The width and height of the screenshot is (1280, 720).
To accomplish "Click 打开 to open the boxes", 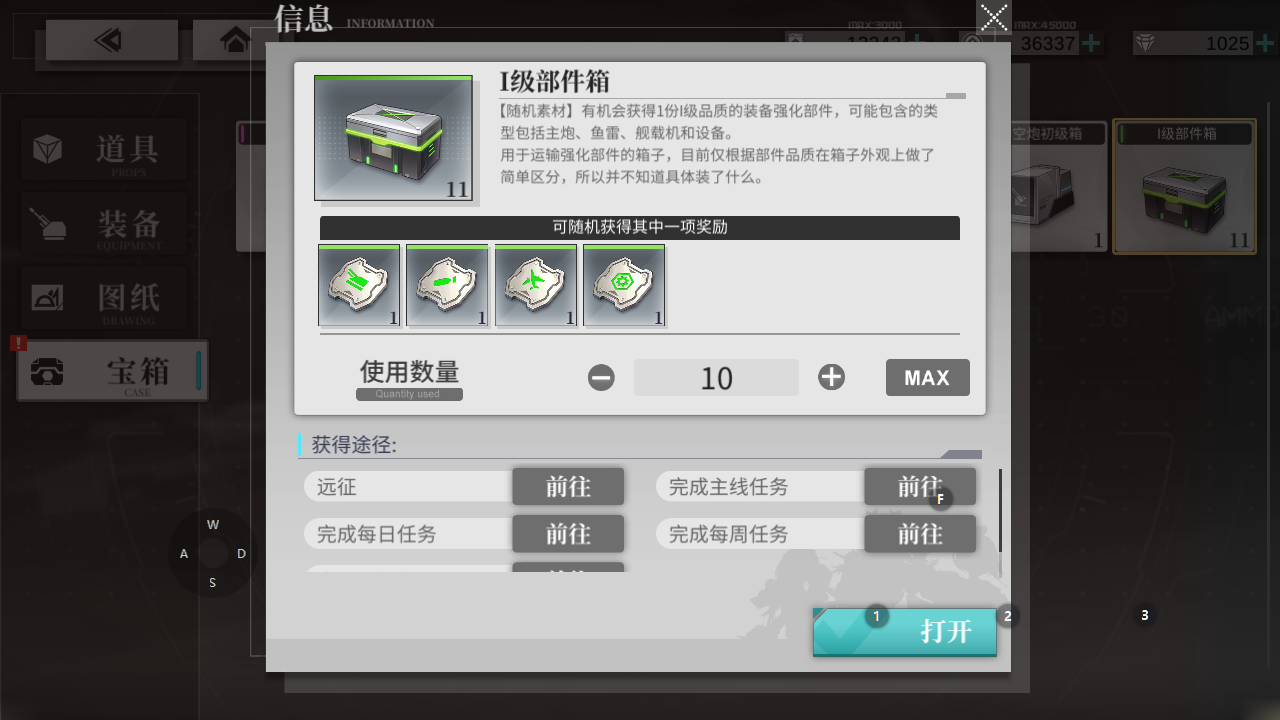I will tap(905, 632).
